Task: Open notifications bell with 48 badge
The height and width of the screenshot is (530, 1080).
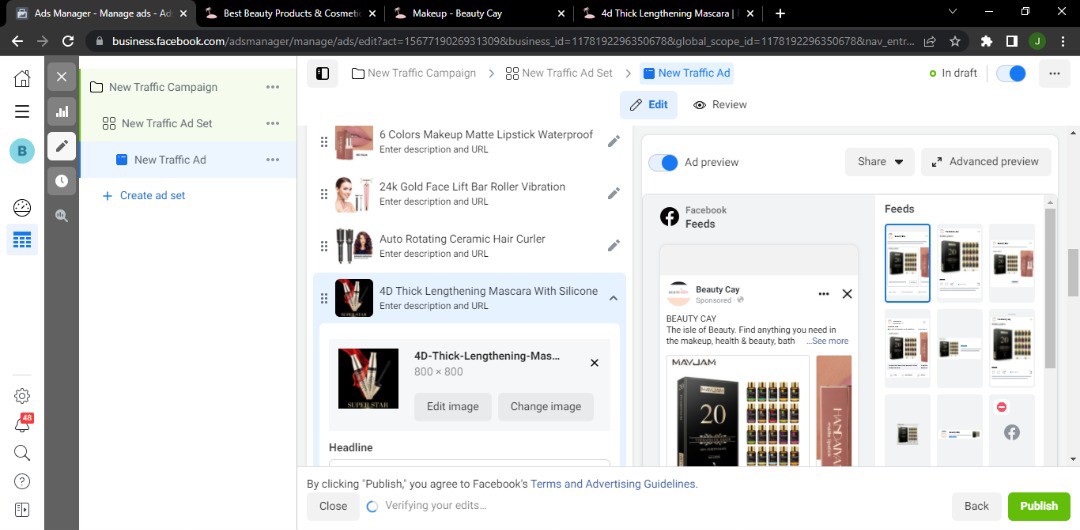Action: pyautogui.click(x=22, y=424)
